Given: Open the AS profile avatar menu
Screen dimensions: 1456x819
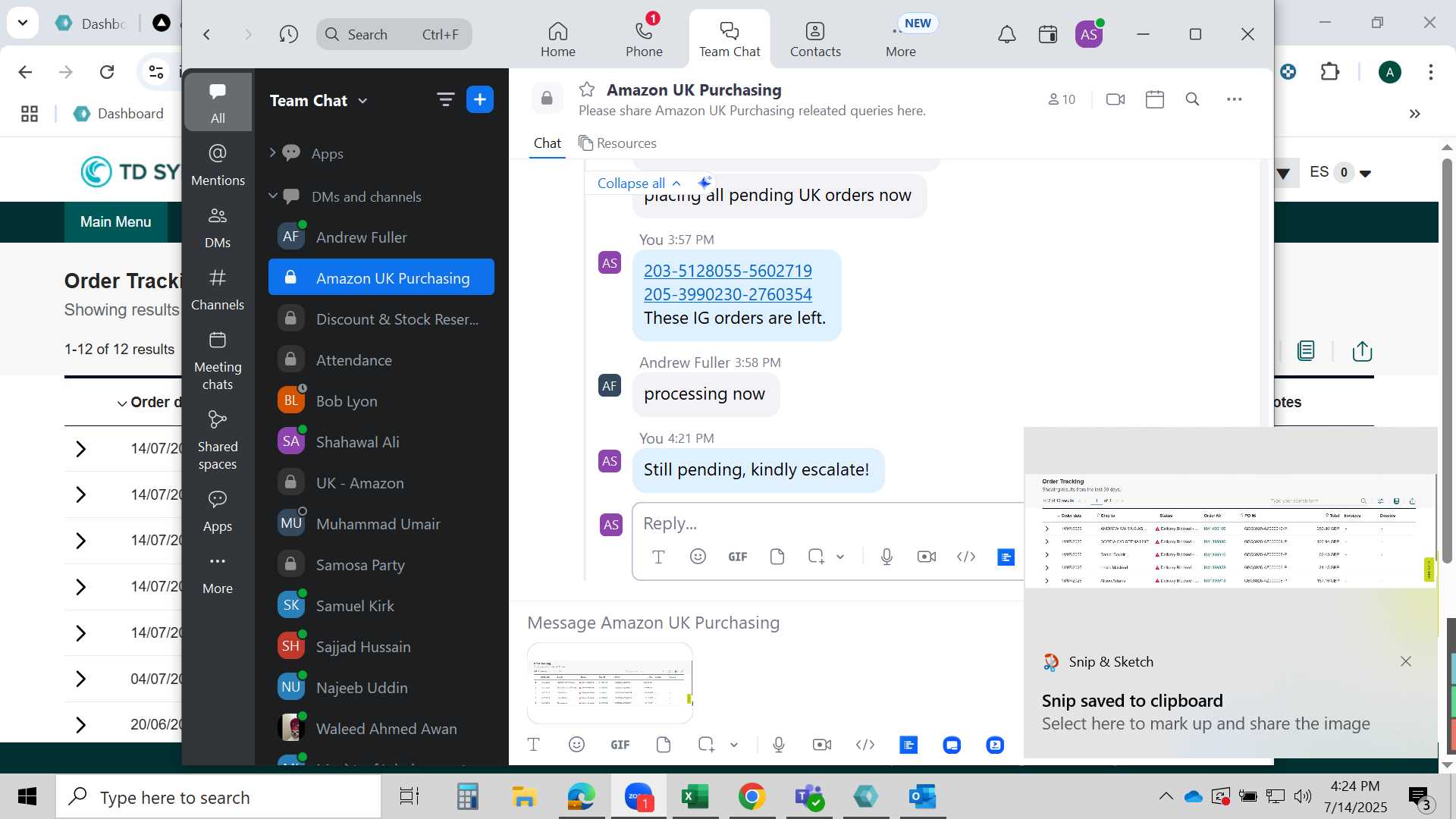Looking at the screenshot, I should point(1089,34).
